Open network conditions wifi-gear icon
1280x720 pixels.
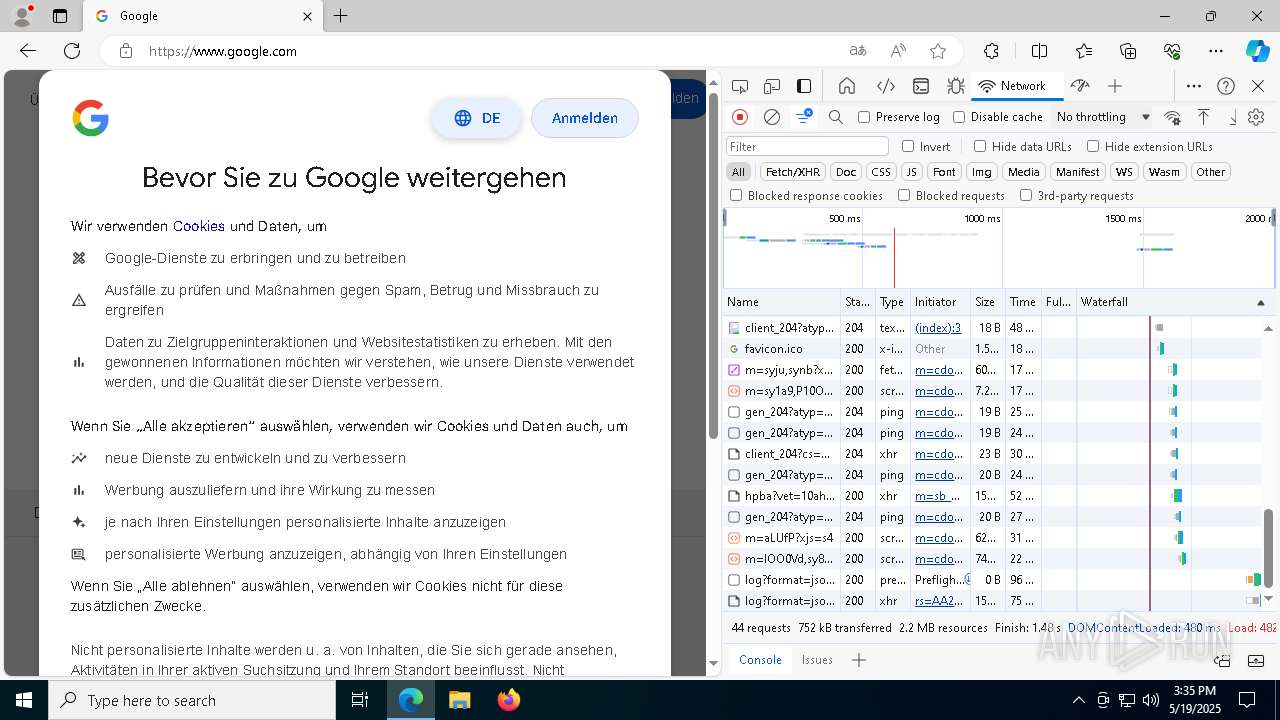(x=1172, y=117)
